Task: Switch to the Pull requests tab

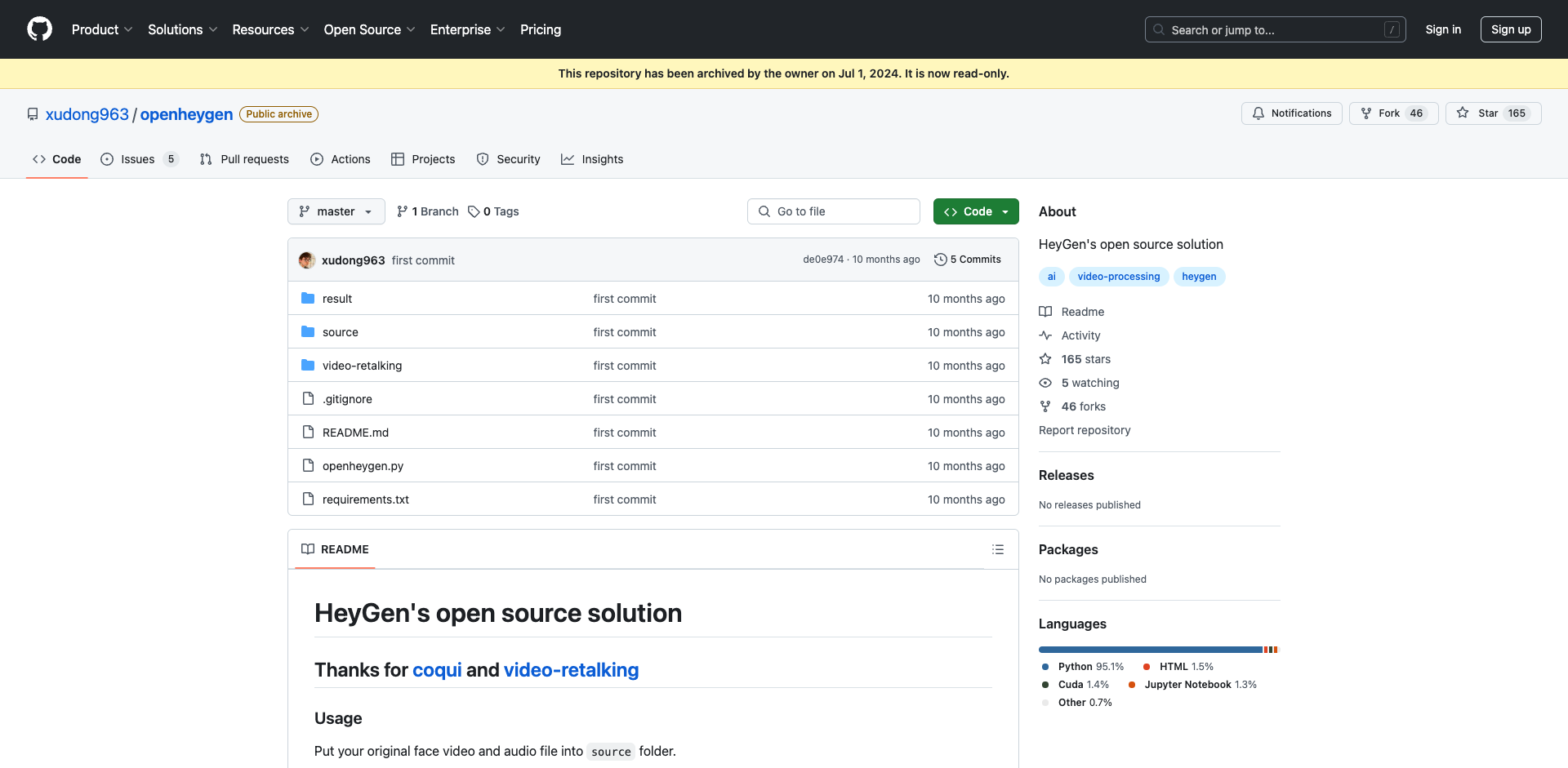Action: 244,159
